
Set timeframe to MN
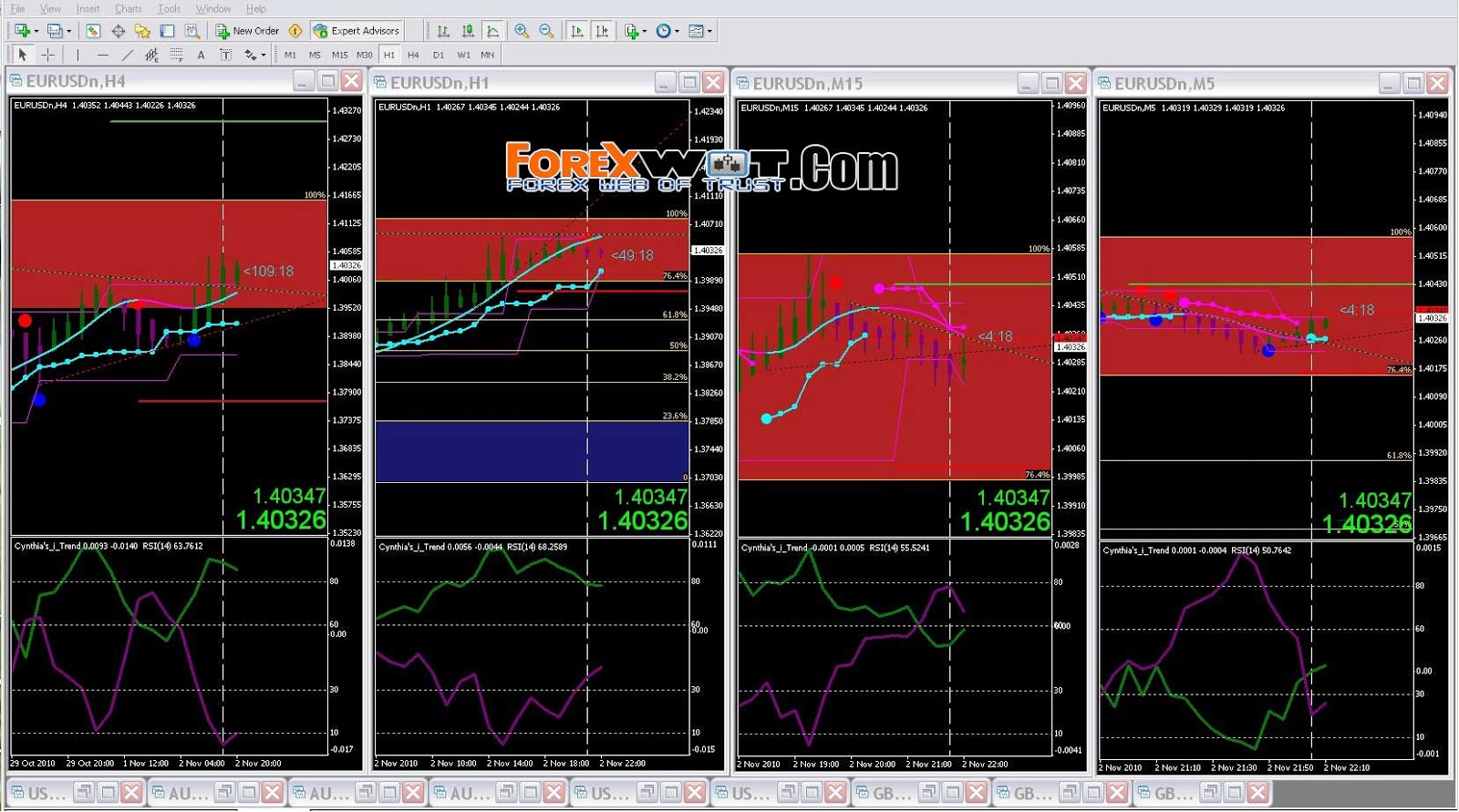(488, 55)
